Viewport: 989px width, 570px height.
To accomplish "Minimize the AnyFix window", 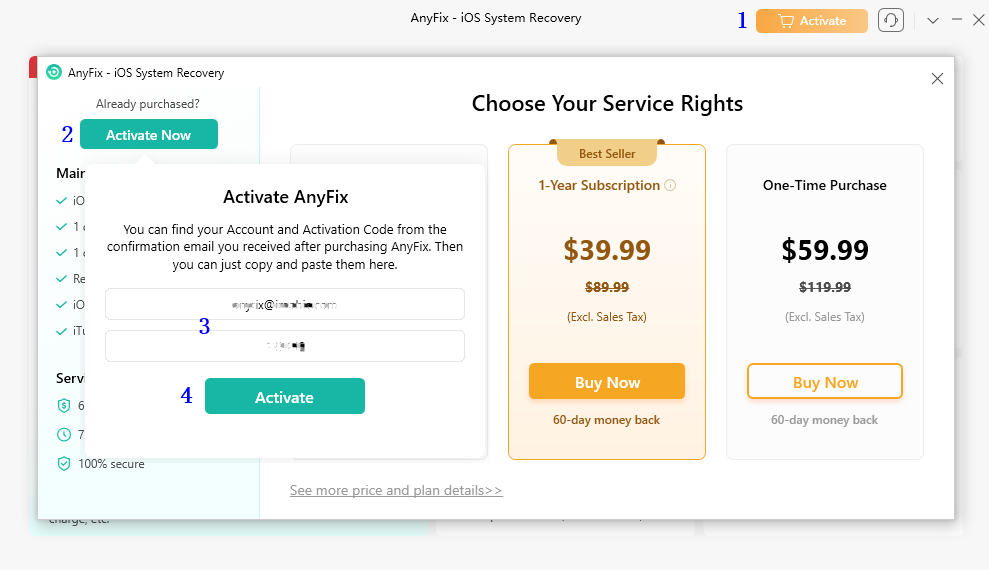I will point(957,20).
